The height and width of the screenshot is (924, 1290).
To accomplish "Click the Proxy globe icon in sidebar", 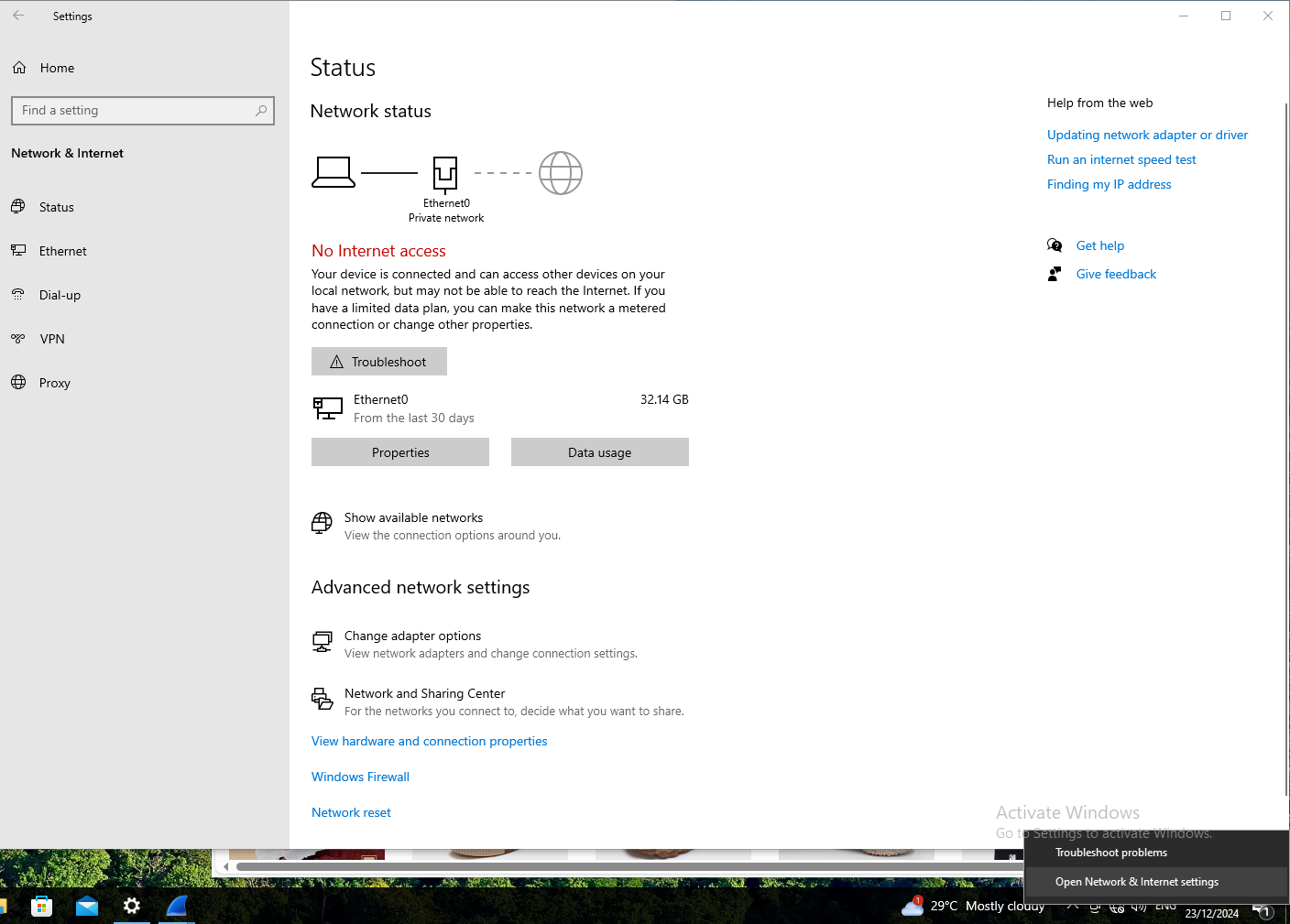I will (18, 382).
